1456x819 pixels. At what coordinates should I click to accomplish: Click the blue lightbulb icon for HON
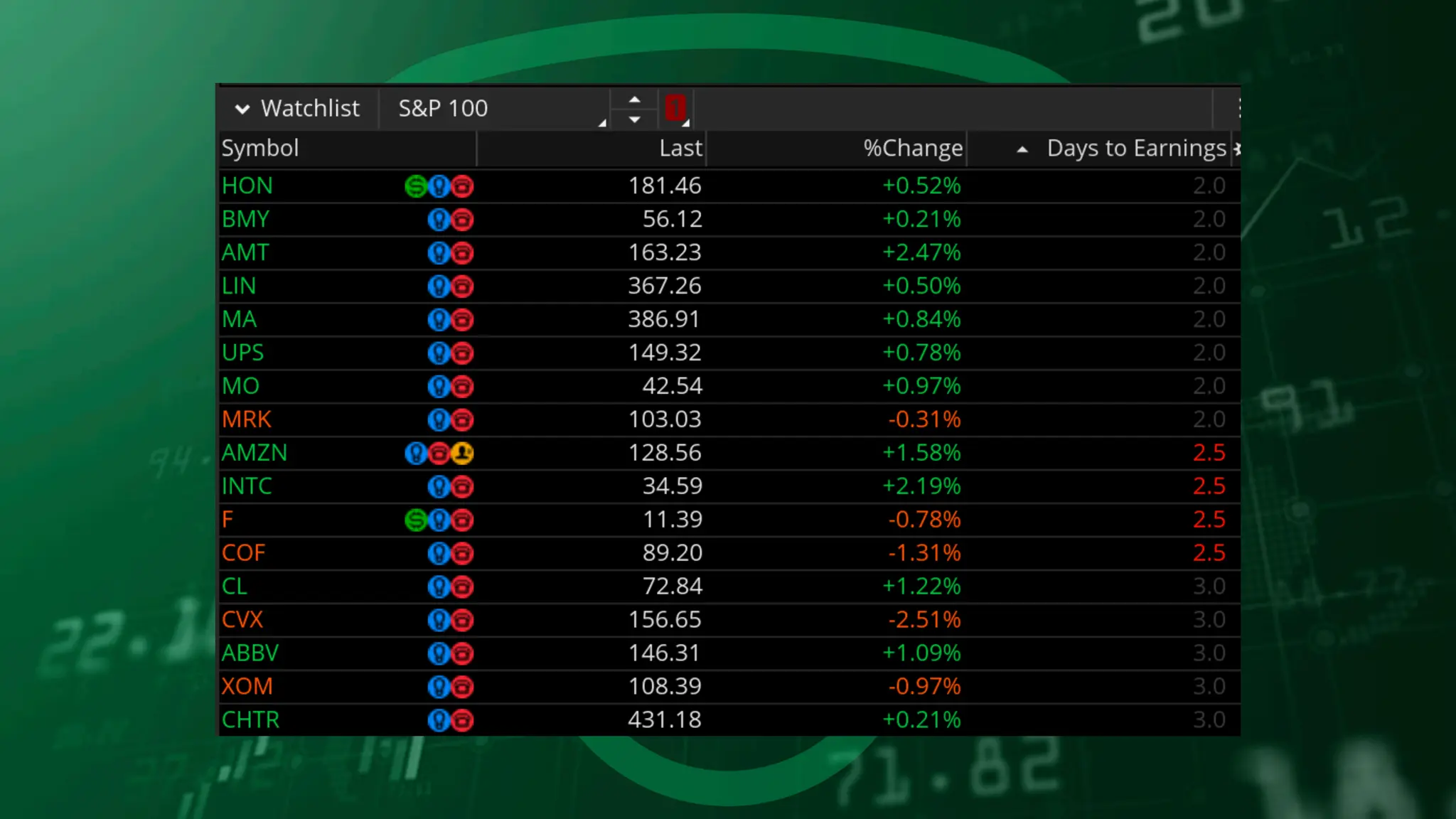pyautogui.click(x=439, y=186)
